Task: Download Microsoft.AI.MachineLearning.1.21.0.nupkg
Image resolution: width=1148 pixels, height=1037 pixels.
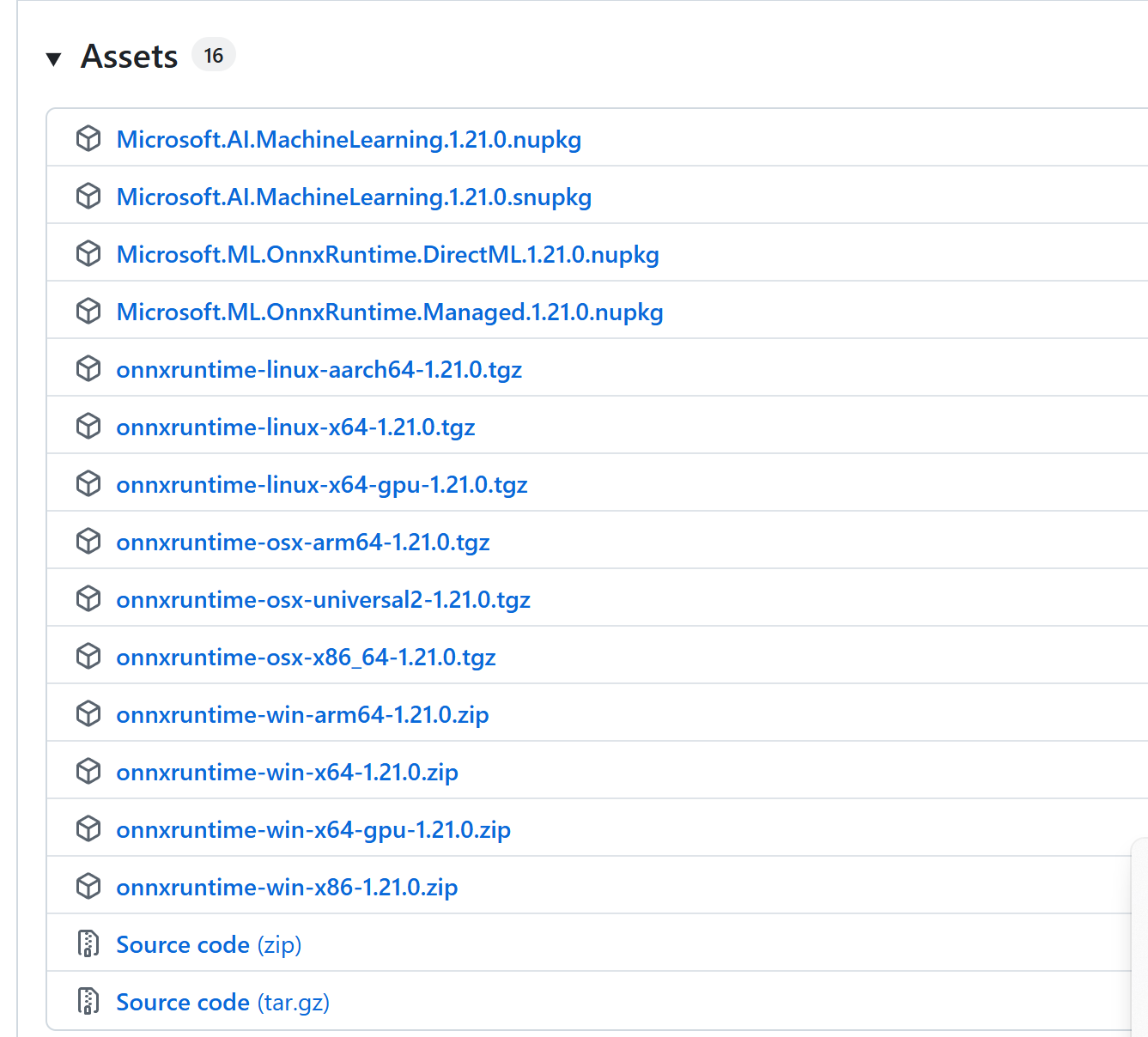Action: click(x=349, y=139)
